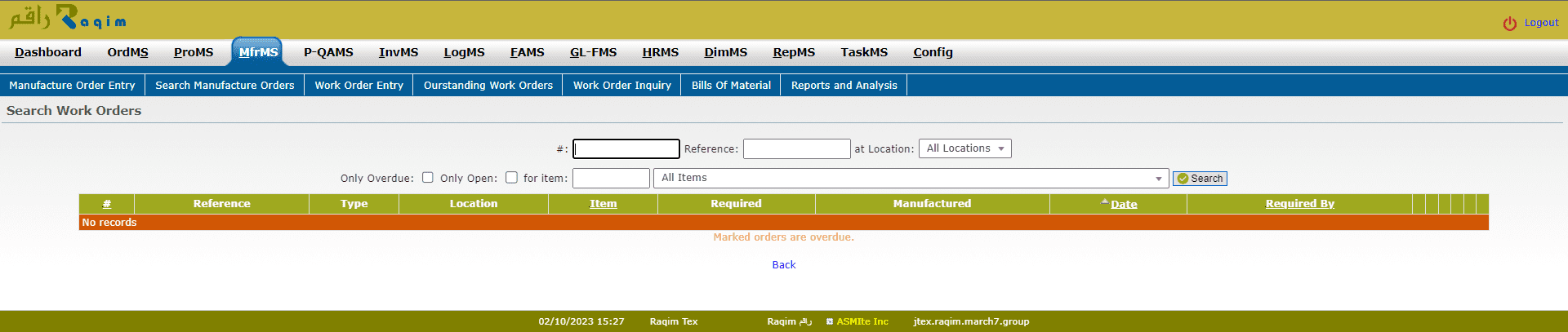
Task: Switch to the InvMS module tab
Action: tap(398, 52)
